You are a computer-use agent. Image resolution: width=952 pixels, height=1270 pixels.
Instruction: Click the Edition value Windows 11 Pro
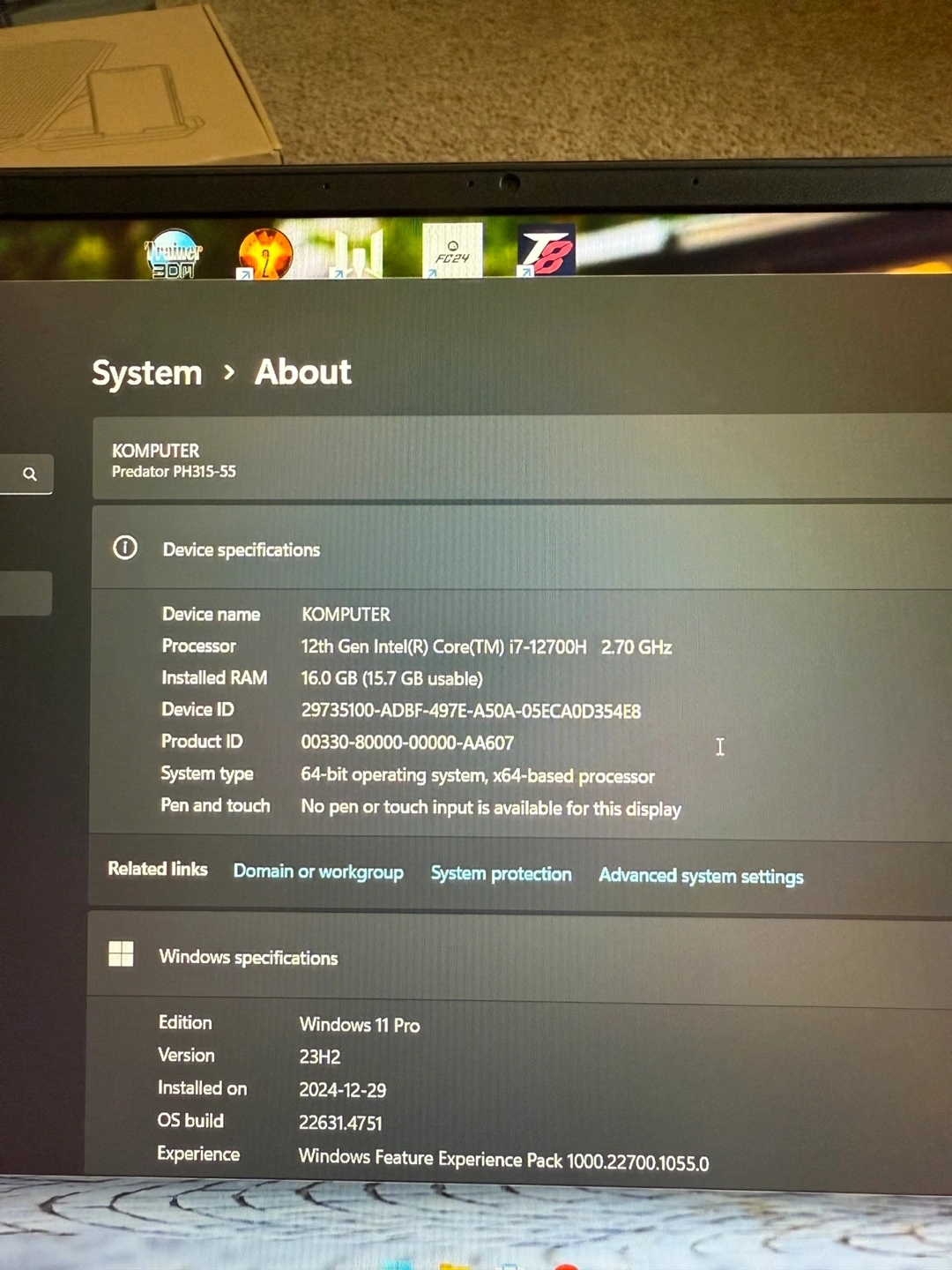pyautogui.click(x=360, y=1025)
